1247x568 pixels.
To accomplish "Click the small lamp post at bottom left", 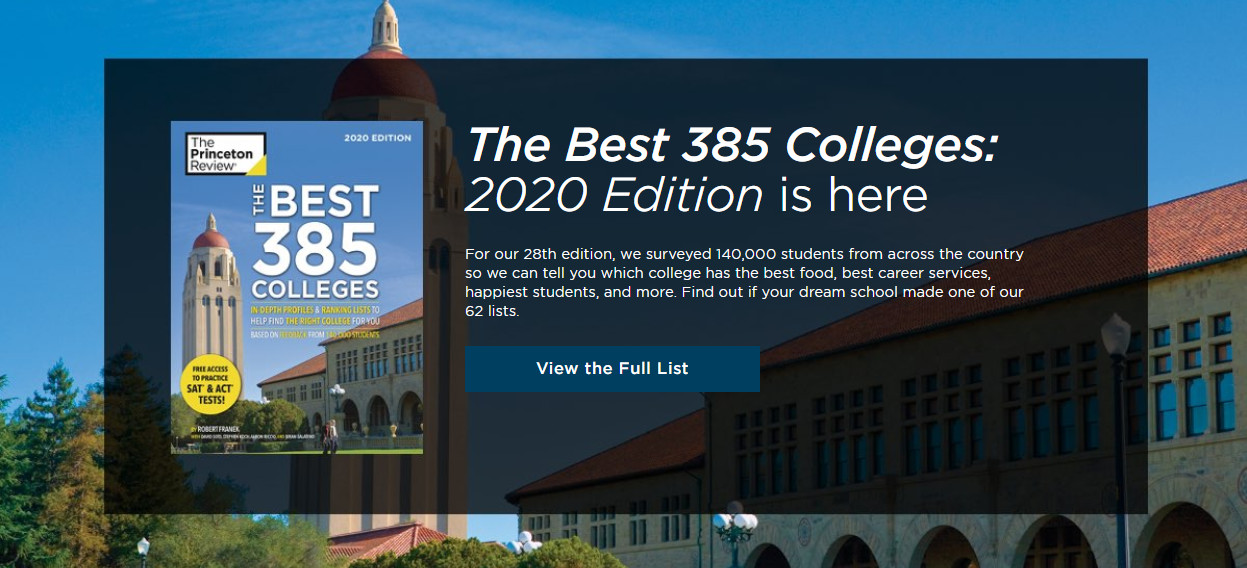I will tap(143, 552).
